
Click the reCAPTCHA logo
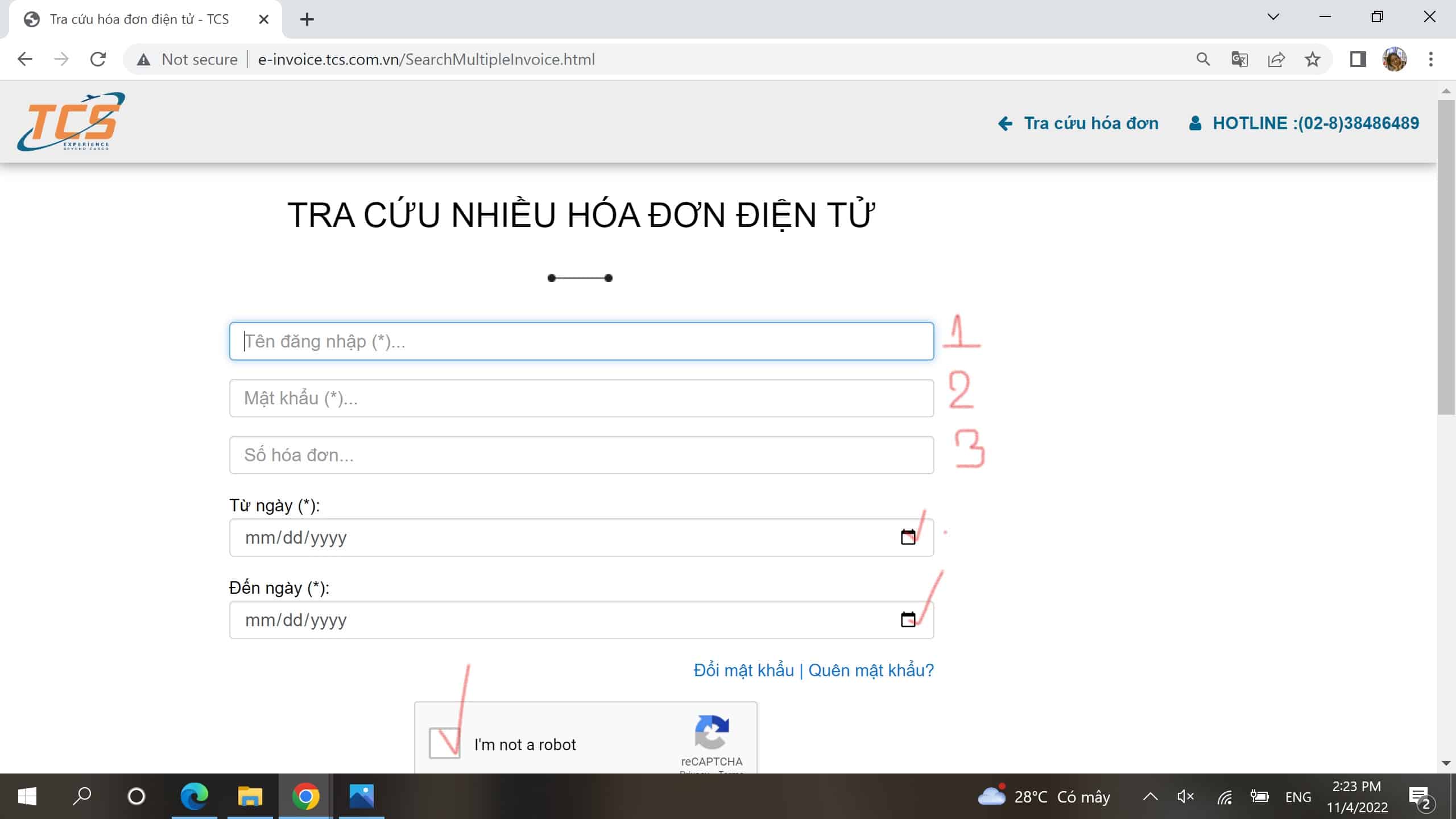712,733
